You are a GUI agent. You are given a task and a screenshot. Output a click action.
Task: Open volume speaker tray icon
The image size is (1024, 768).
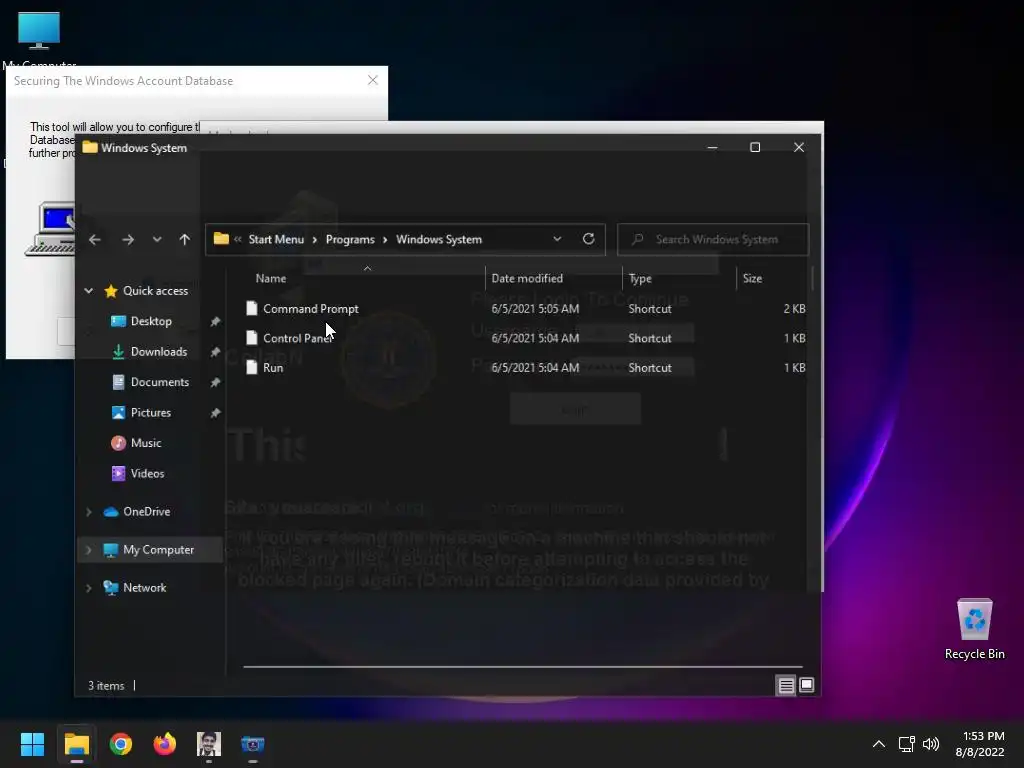931,744
